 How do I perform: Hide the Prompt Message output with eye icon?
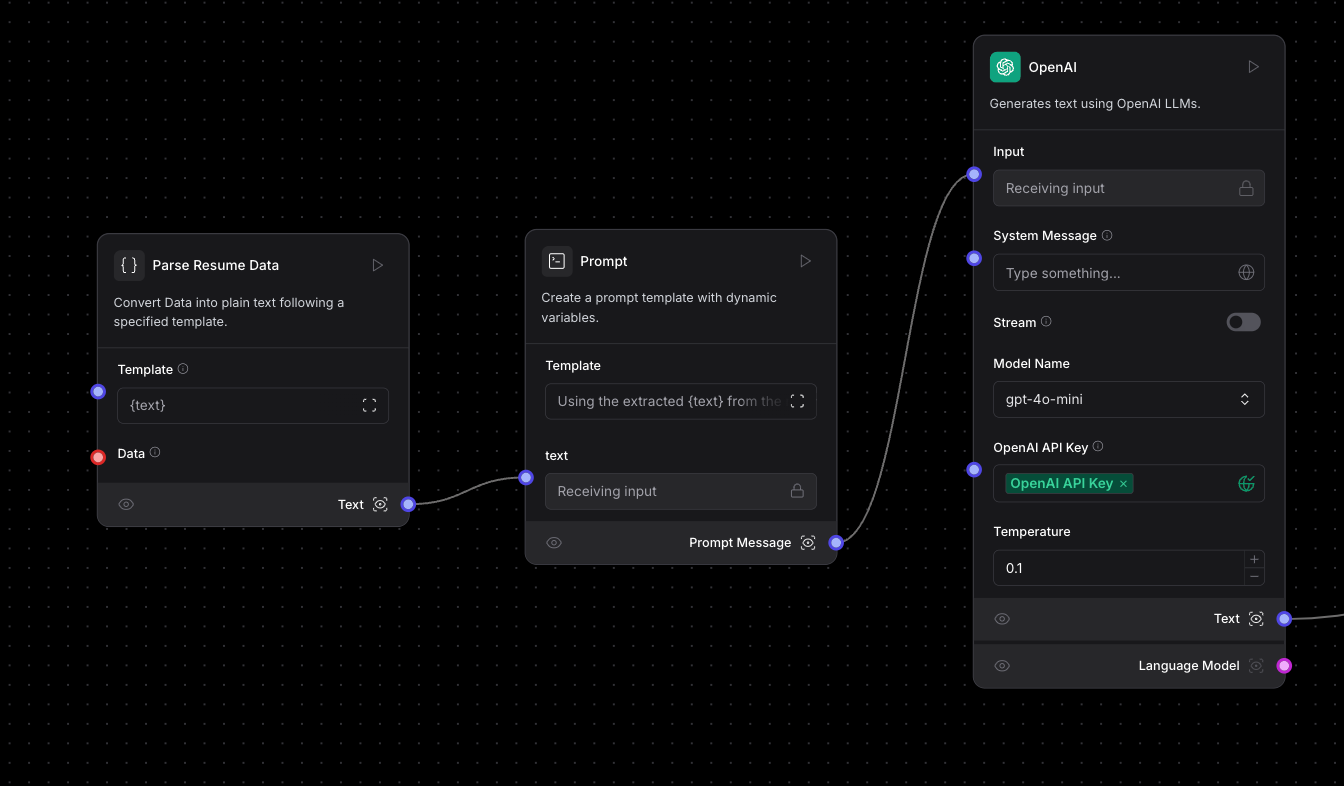click(554, 543)
